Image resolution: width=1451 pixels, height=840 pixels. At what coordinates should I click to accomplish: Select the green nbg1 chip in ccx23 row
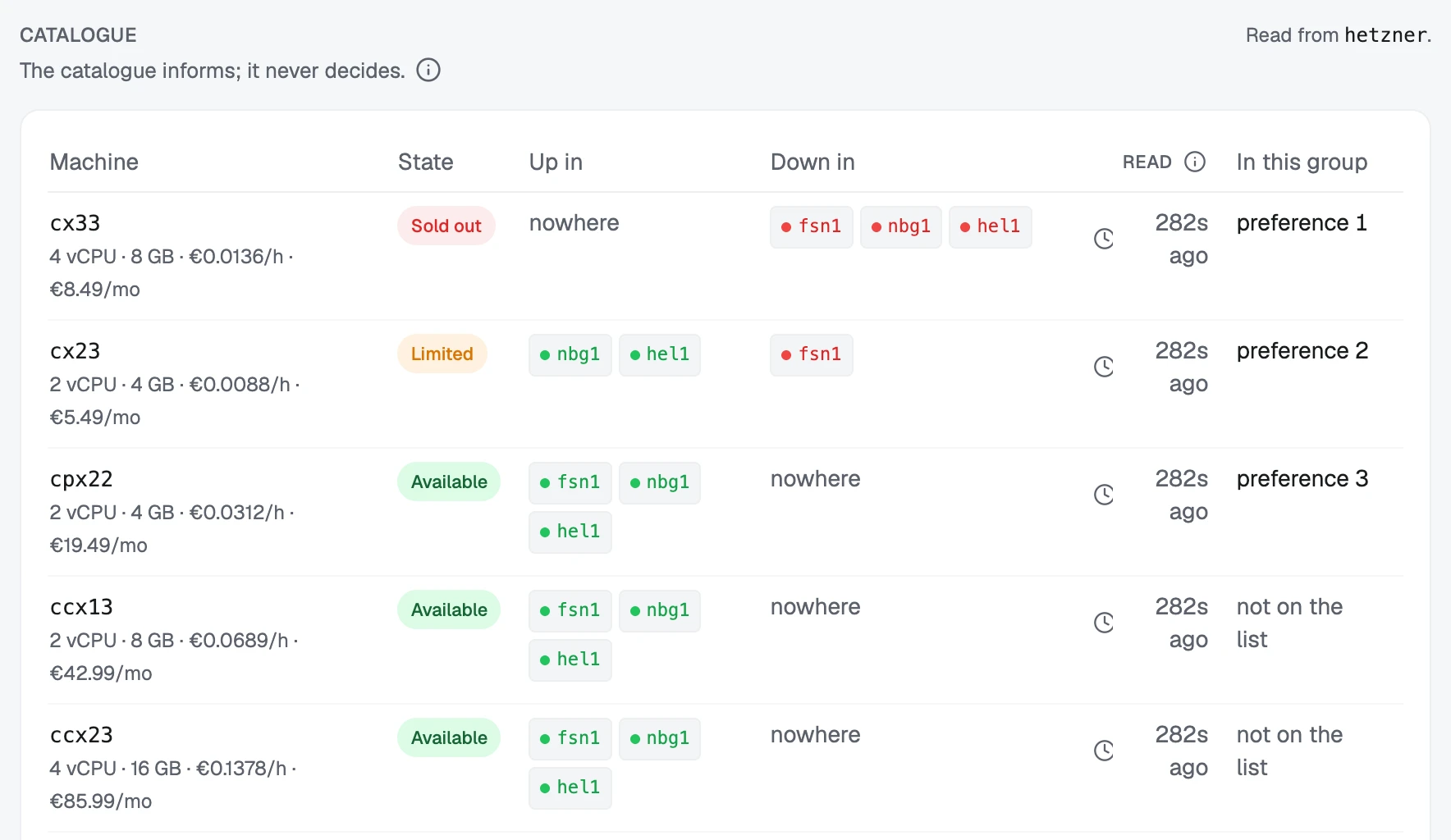[x=660, y=738]
